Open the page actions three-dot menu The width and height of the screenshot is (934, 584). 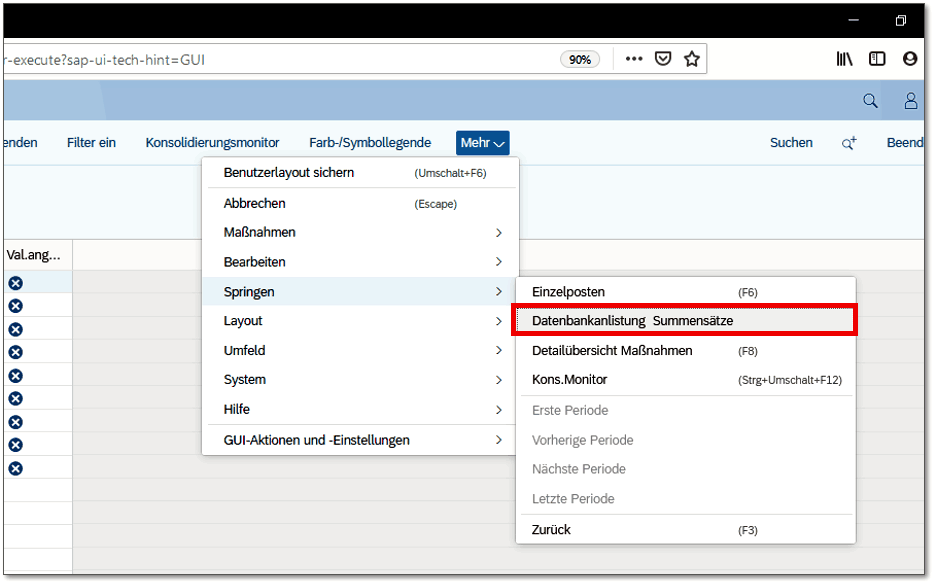(634, 59)
